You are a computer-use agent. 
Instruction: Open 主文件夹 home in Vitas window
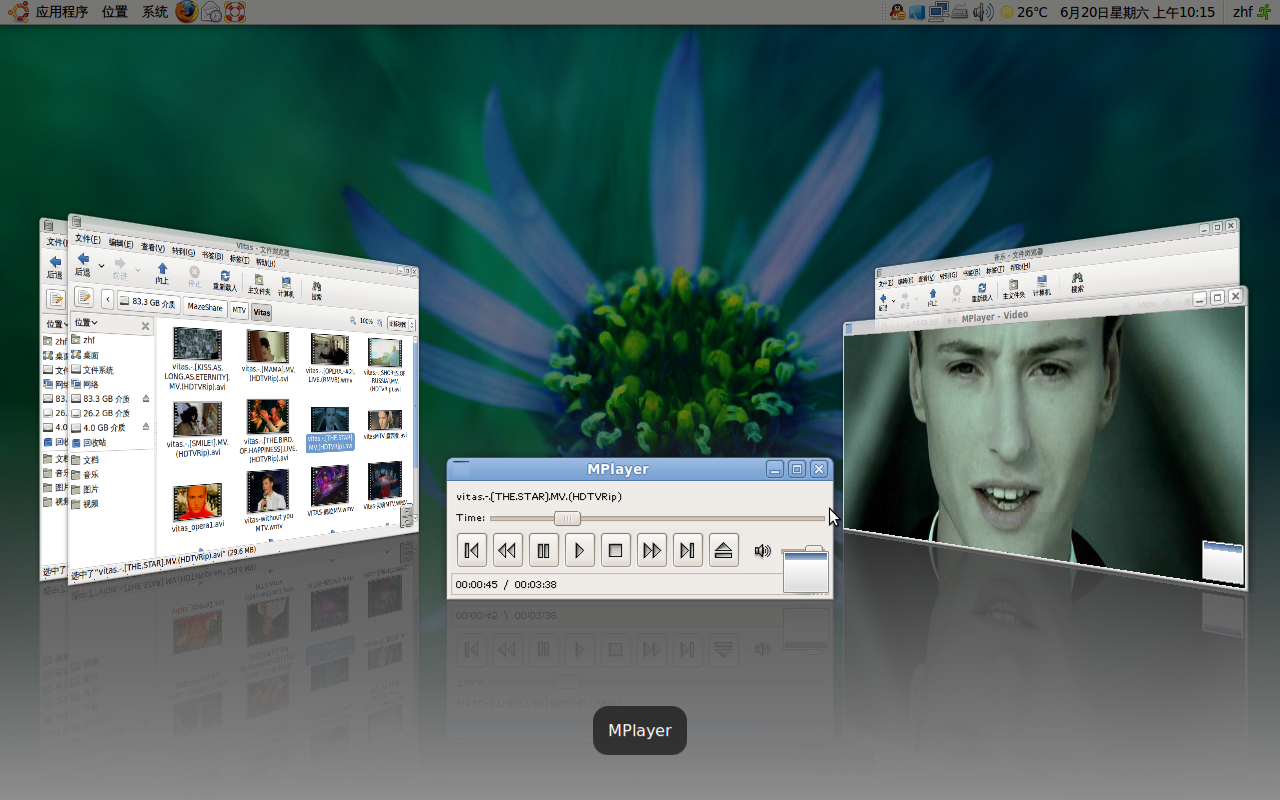coord(258,284)
